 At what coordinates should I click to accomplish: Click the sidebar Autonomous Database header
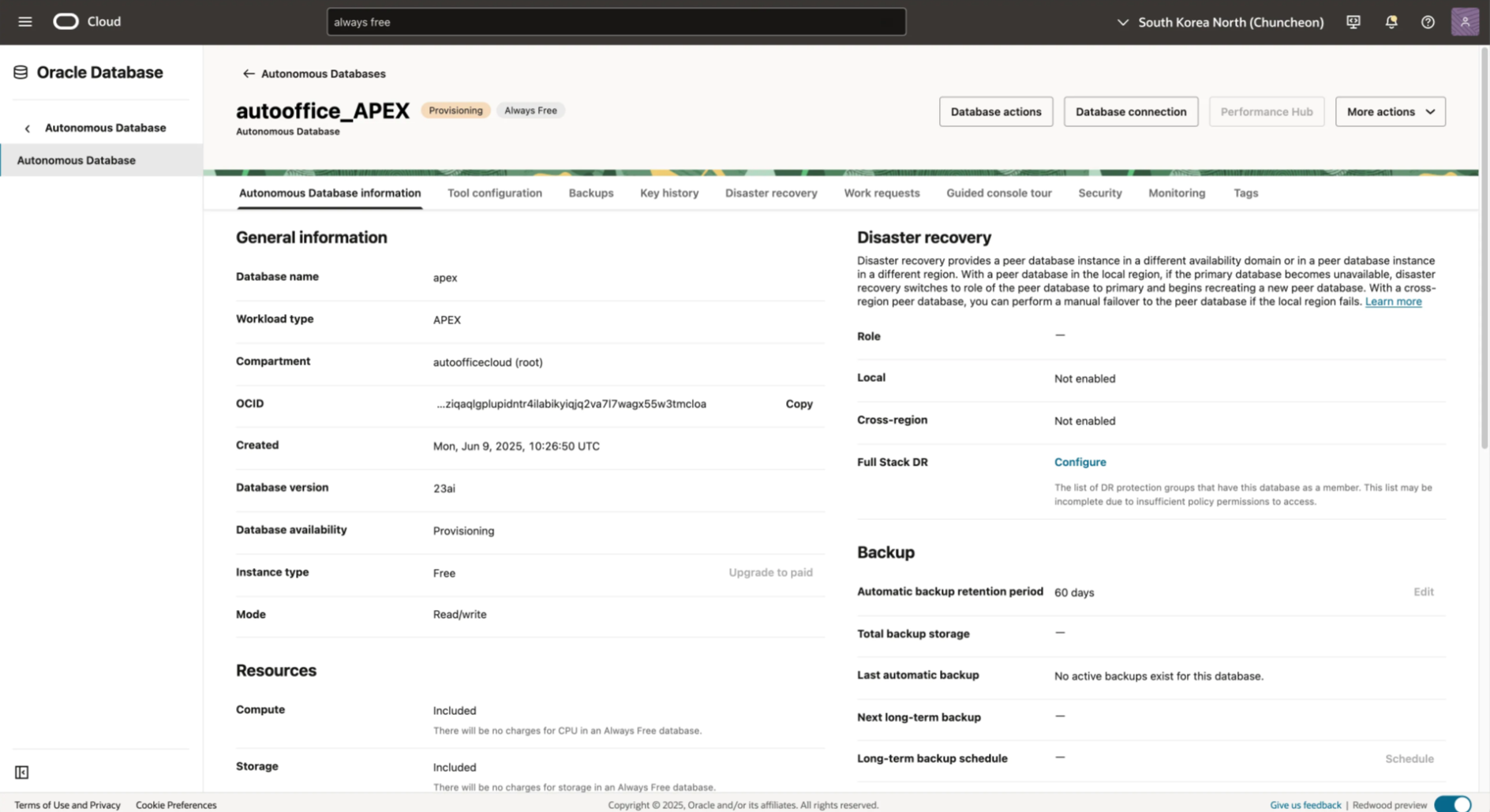pyautogui.click(x=105, y=128)
